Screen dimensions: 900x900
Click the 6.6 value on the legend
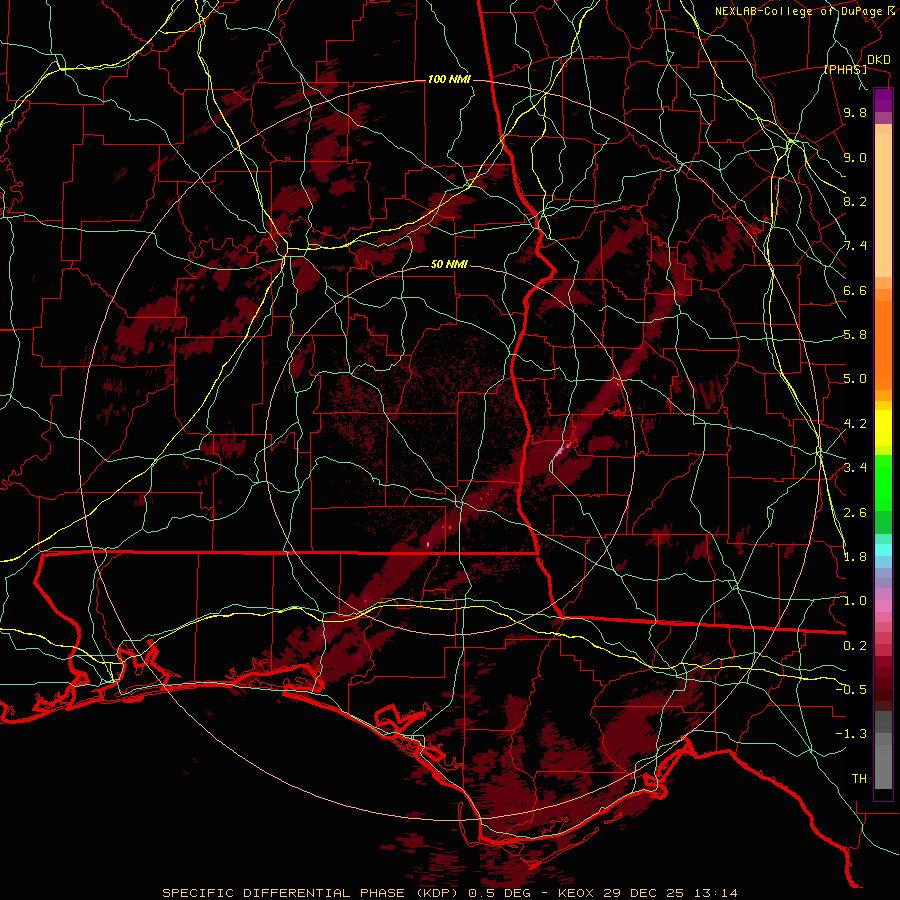click(x=855, y=290)
